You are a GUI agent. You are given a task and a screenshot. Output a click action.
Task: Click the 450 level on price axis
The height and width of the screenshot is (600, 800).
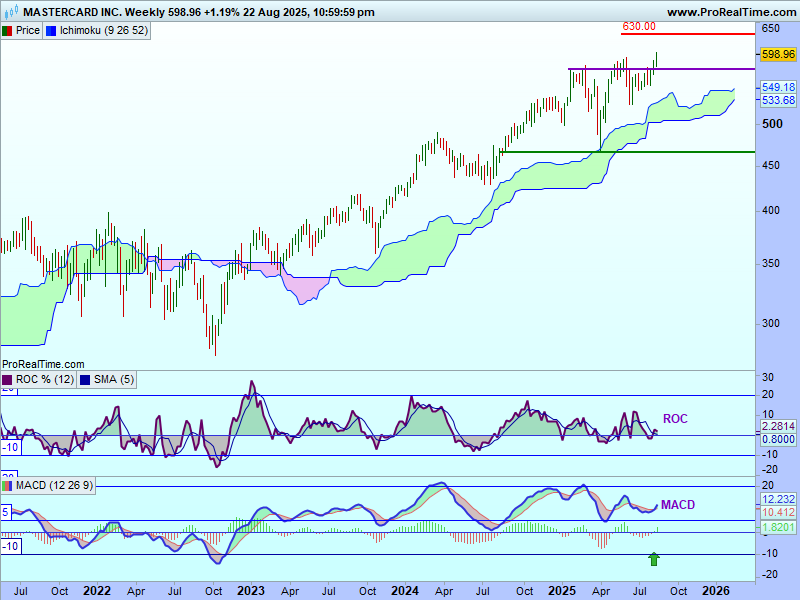point(770,165)
